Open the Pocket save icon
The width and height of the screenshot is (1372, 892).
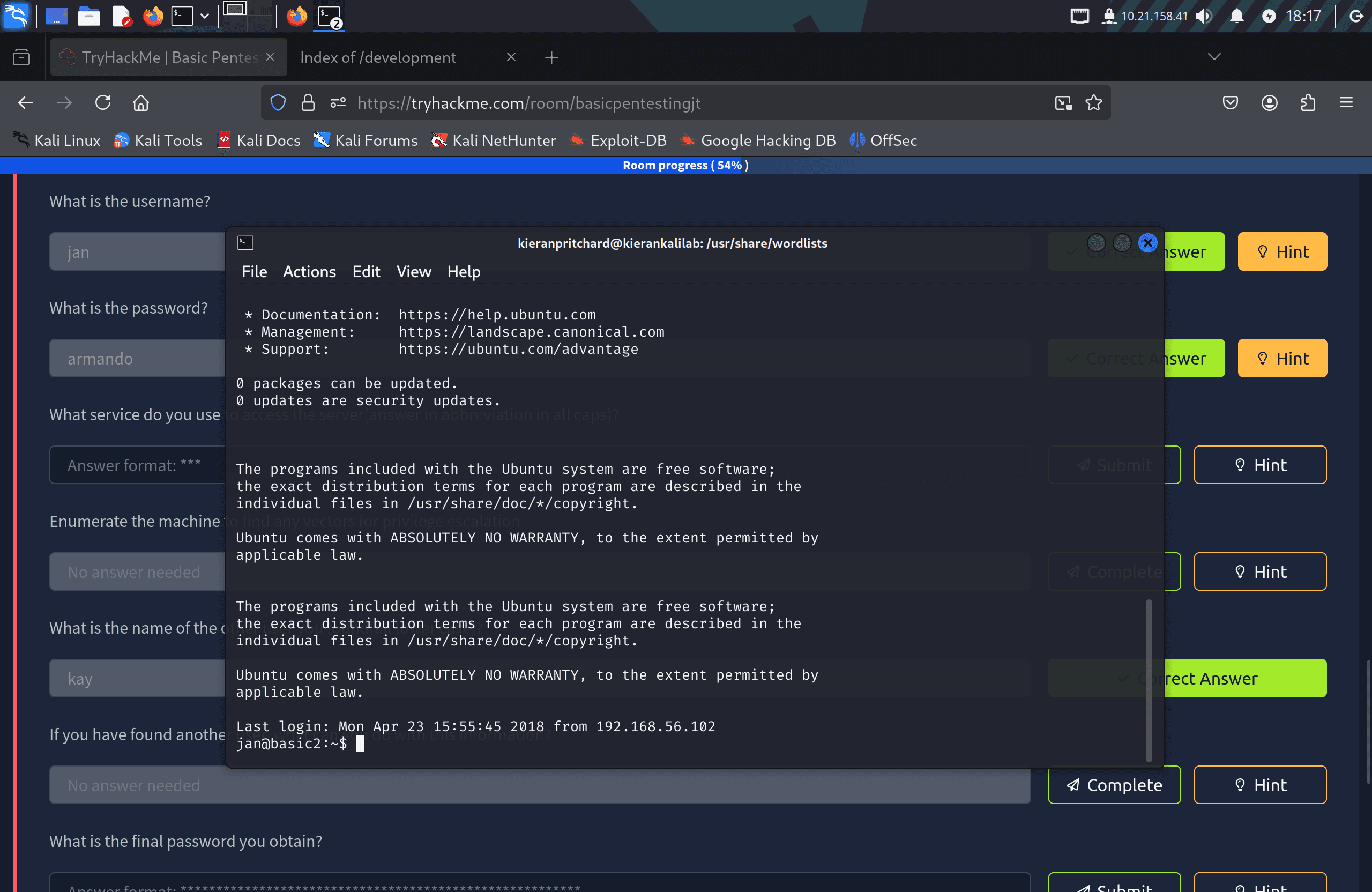1230,103
